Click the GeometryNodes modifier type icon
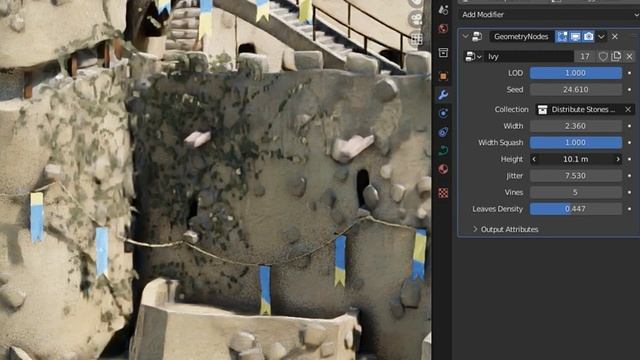 tap(477, 37)
